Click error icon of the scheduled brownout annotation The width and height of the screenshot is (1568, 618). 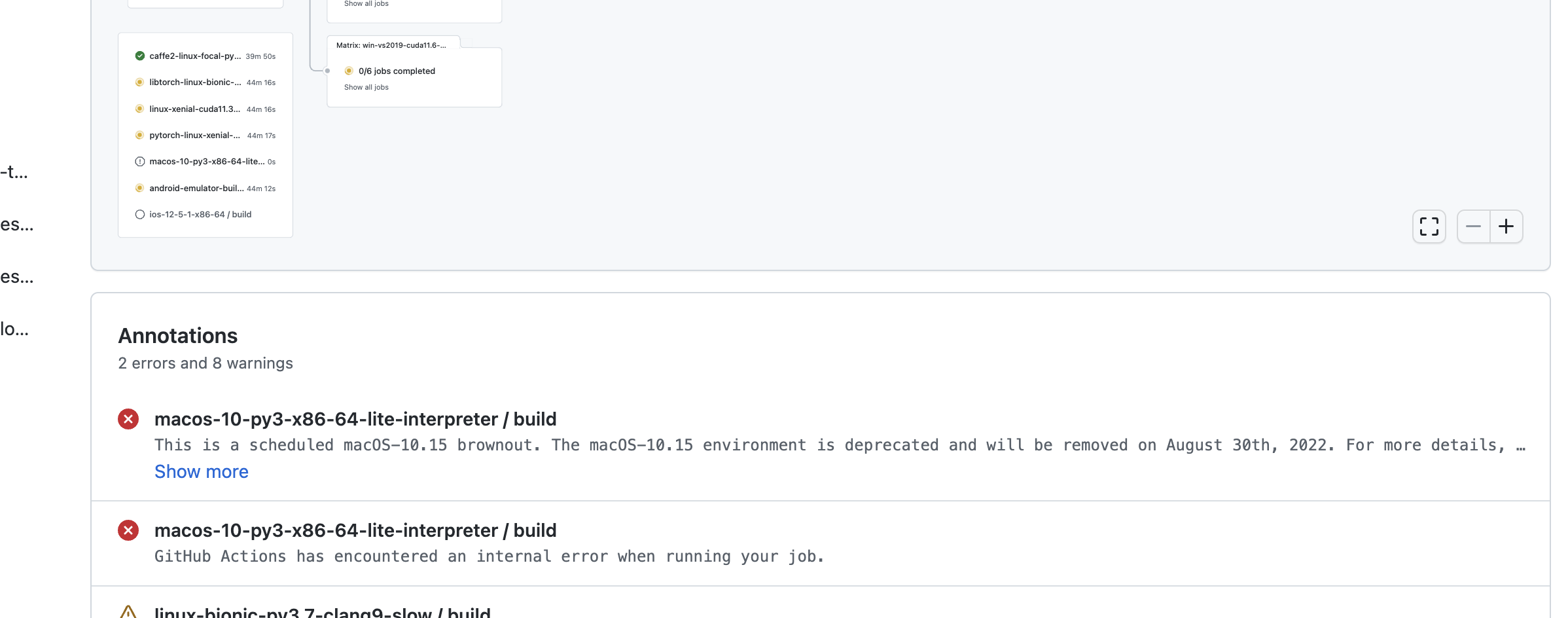128,419
